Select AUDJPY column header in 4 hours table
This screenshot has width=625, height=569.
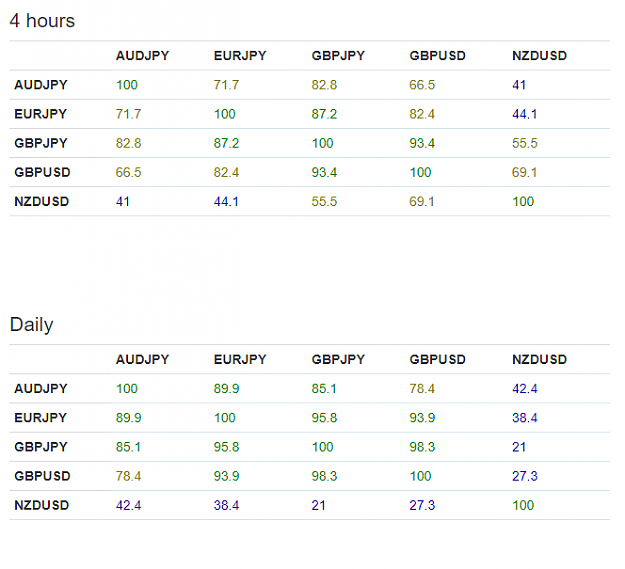click(x=142, y=55)
